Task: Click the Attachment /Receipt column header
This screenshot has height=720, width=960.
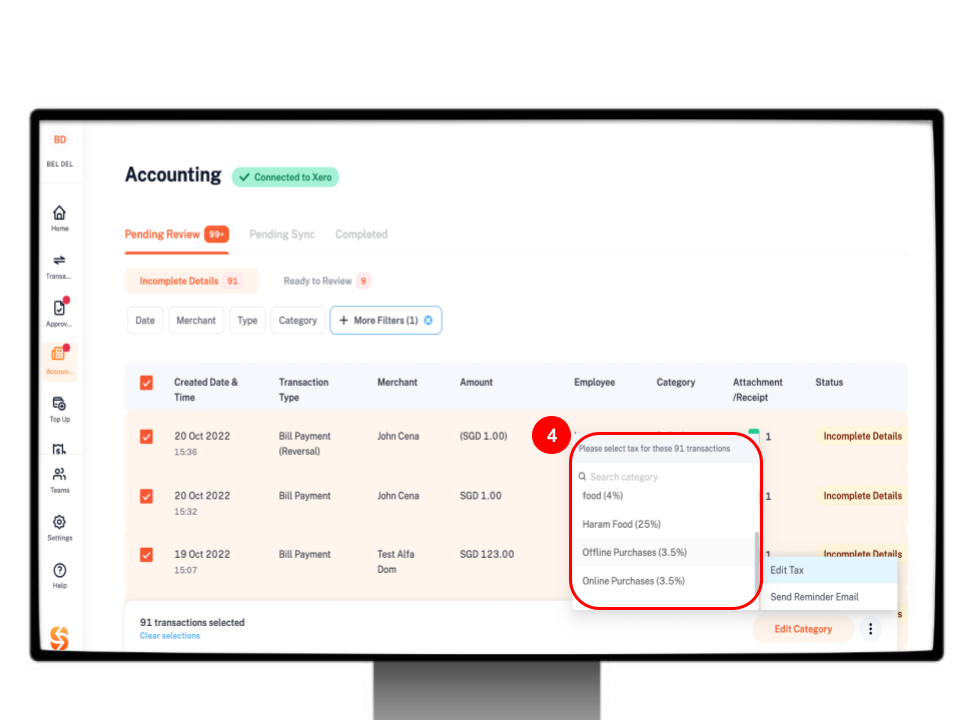Action: (x=757, y=389)
